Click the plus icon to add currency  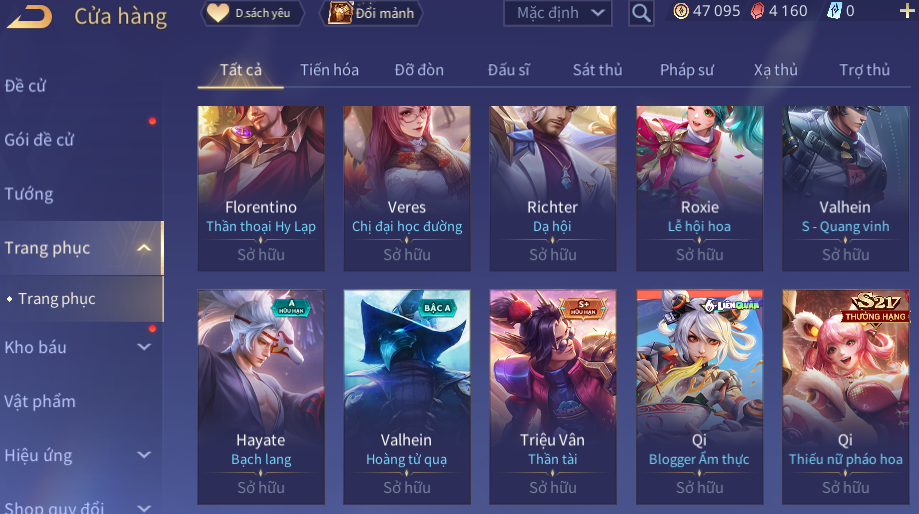point(907,11)
